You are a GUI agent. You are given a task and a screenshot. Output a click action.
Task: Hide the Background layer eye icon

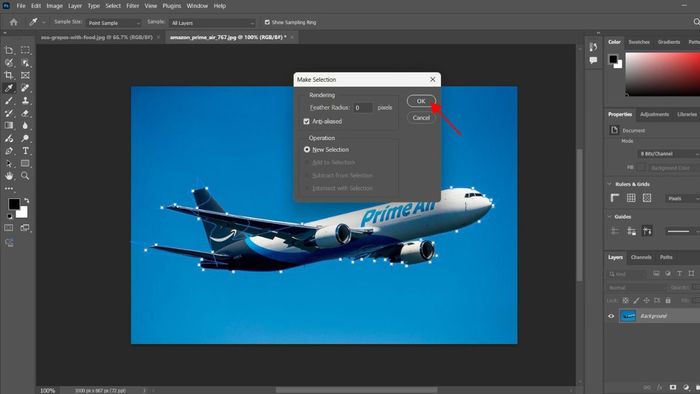[611, 316]
